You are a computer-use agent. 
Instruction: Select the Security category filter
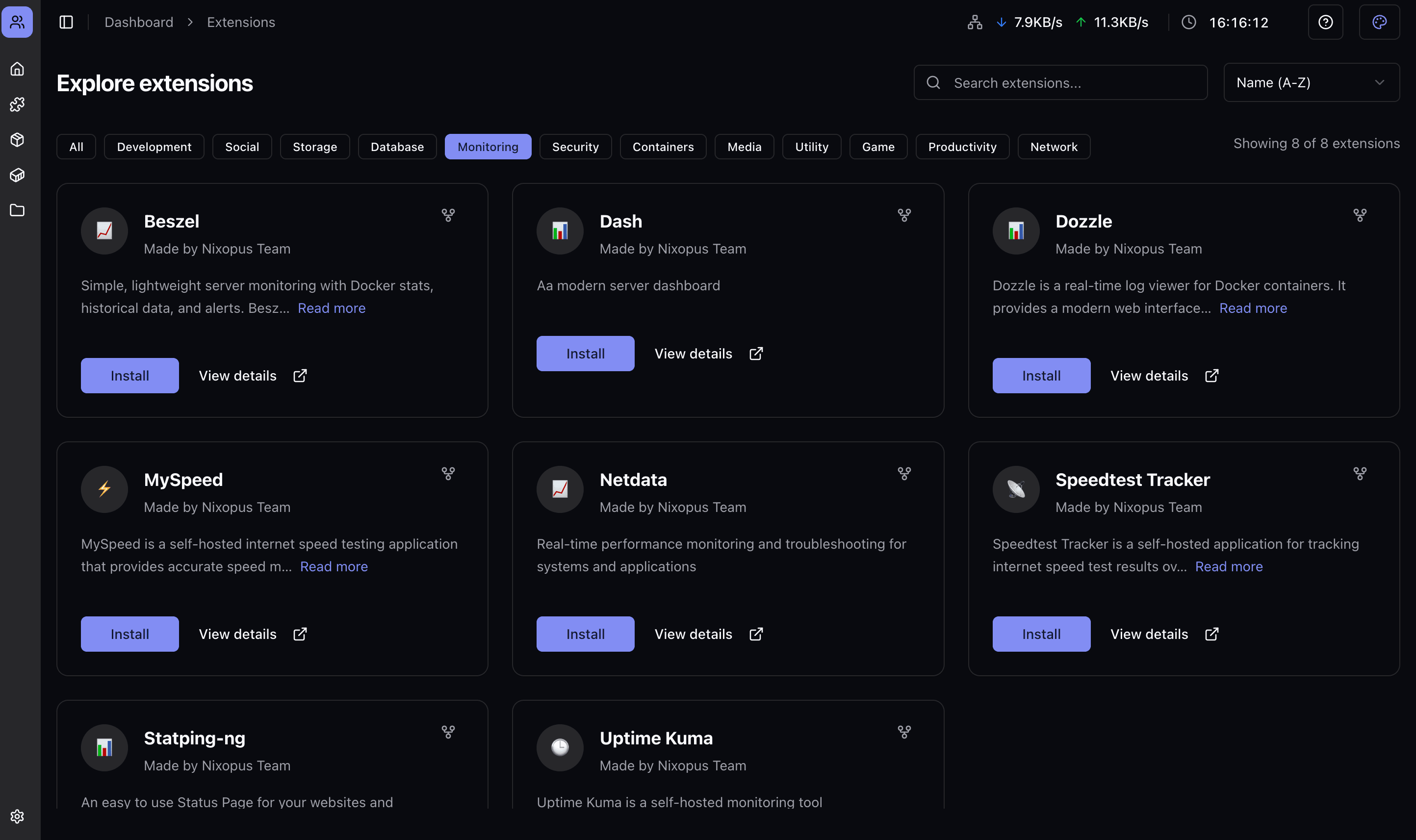coord(575,147)
